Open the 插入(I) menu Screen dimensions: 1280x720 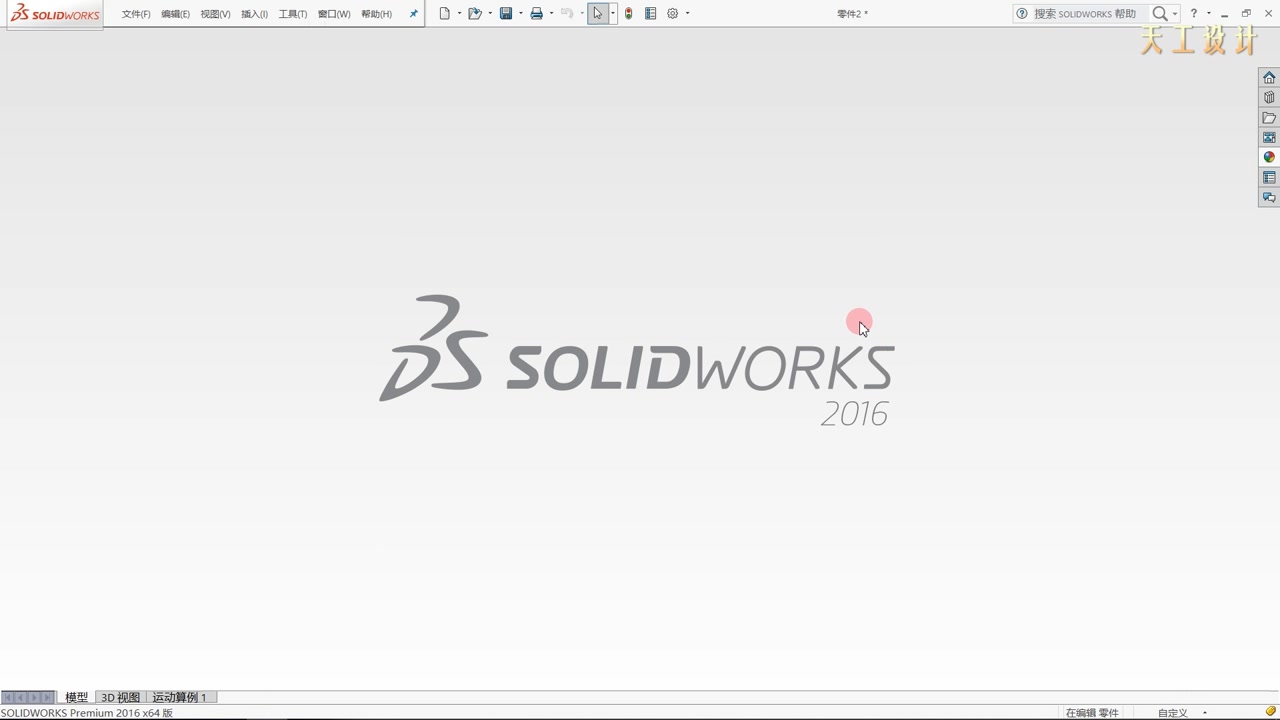tap(254, 14)
